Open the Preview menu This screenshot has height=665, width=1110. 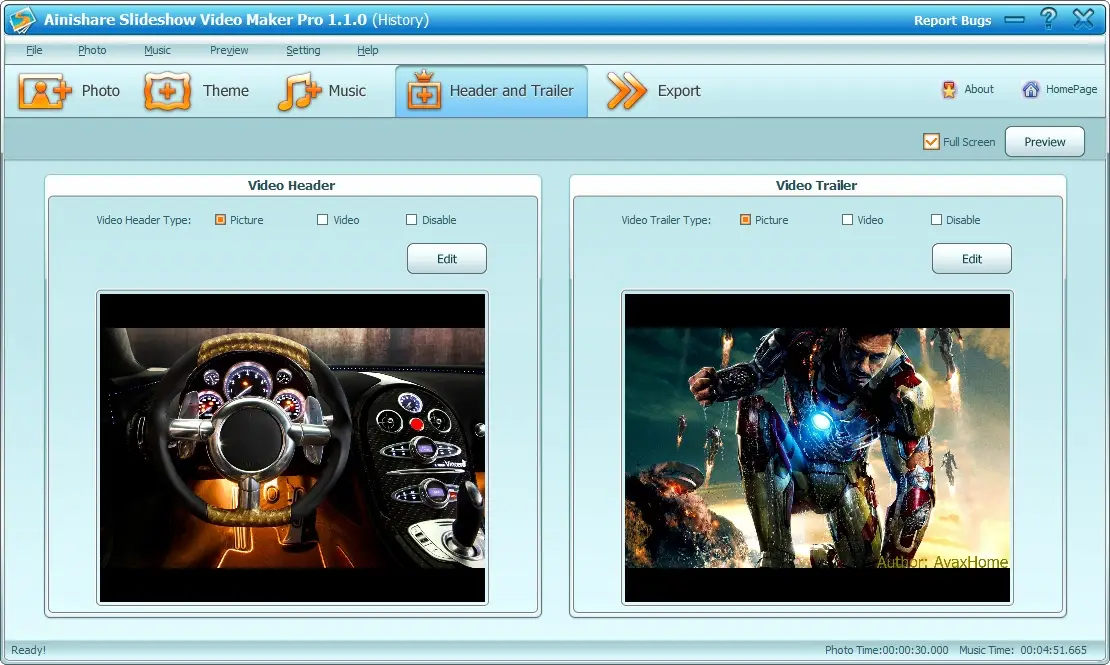(229, 50)
